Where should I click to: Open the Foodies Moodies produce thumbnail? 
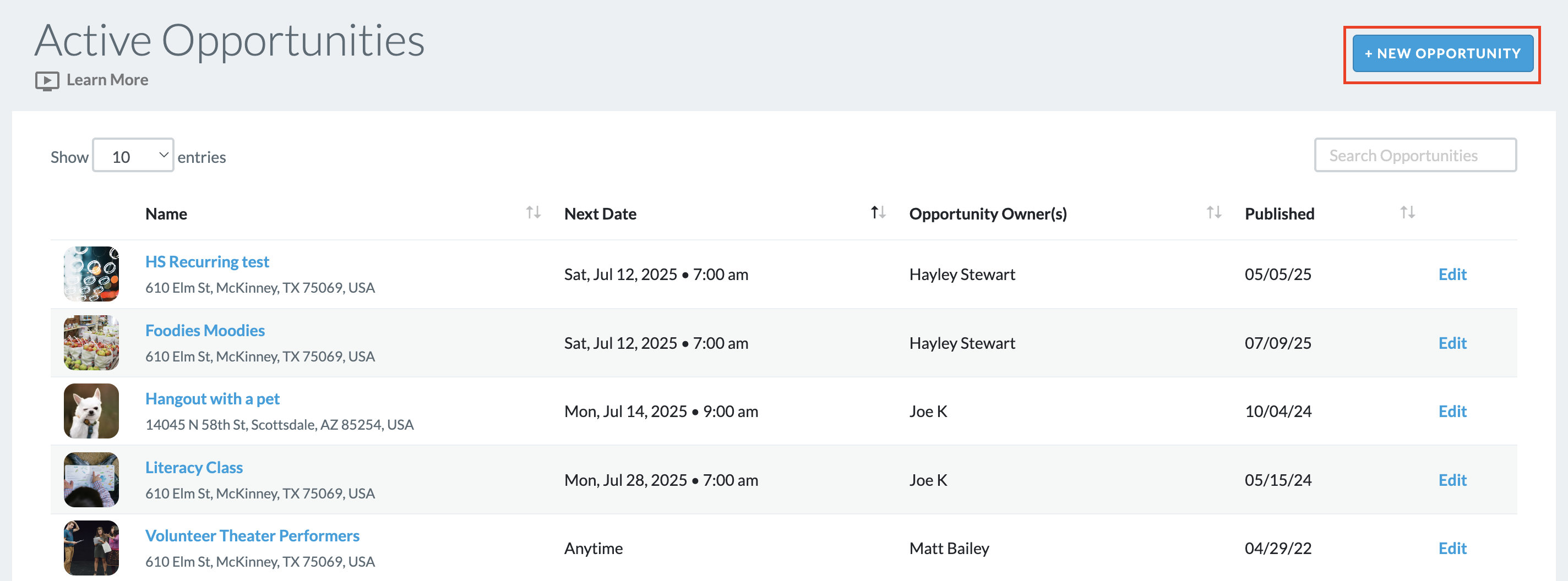[x=91, y=343]
